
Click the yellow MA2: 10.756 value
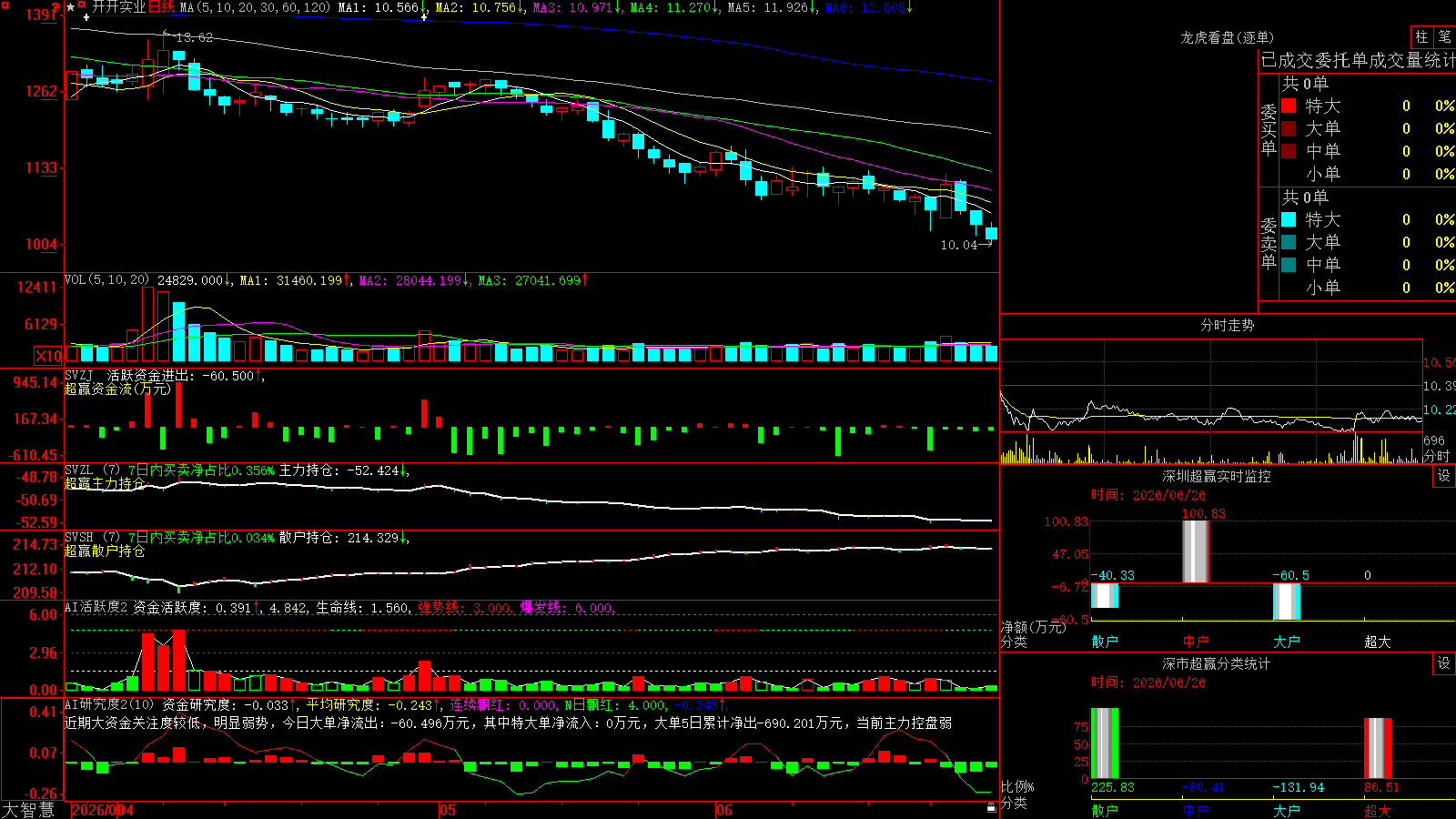[x=479, y=8]
